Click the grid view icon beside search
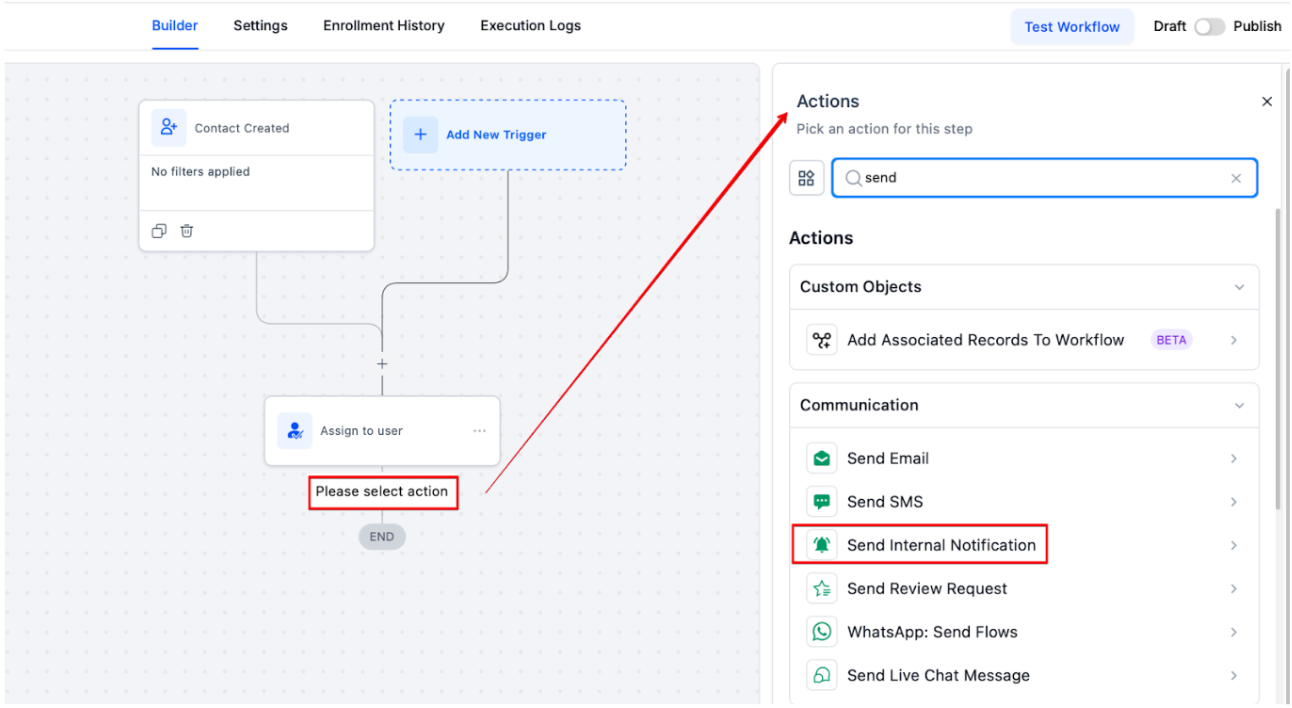This screenshot has width=1292, height=708. [x=806, y=178]
